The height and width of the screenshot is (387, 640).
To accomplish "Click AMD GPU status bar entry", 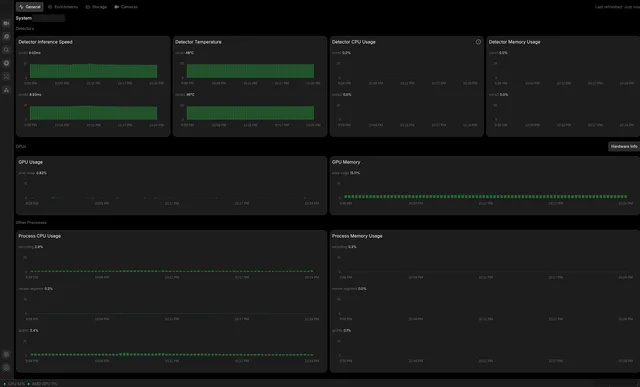I will pyautogui.click(x=43, y=384).
